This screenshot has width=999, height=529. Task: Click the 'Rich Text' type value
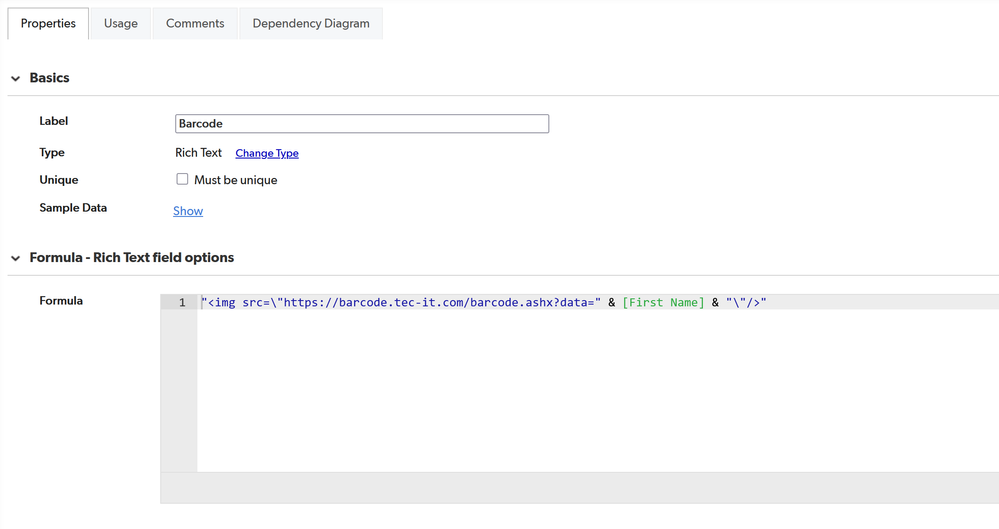[x=198, y=153]
